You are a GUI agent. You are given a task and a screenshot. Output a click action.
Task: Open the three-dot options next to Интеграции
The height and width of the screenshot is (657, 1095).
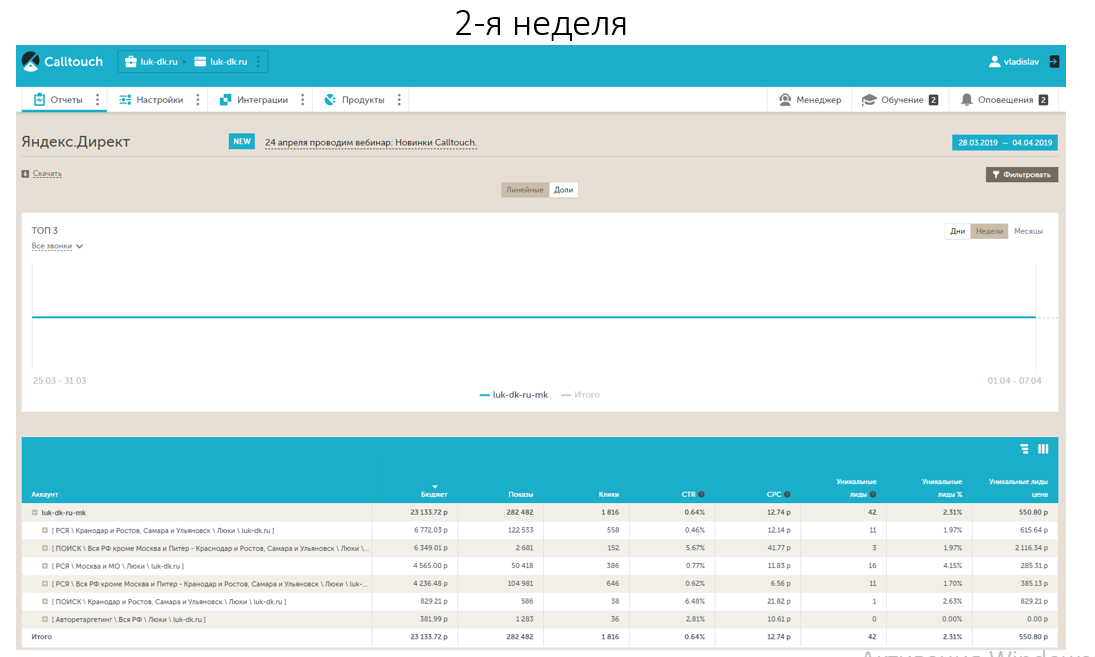click(302, 100)
